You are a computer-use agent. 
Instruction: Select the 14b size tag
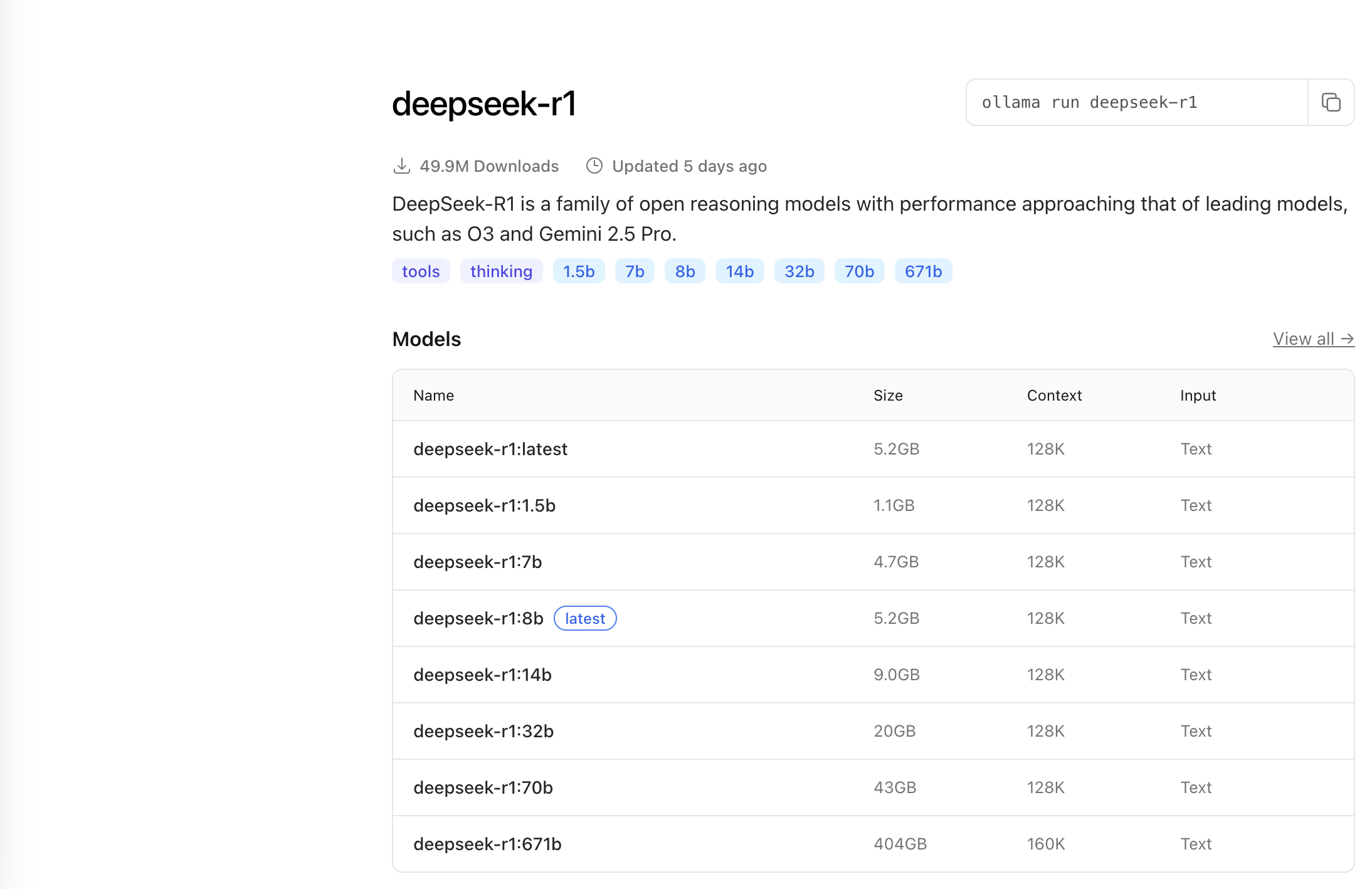[x=739, y=271]
